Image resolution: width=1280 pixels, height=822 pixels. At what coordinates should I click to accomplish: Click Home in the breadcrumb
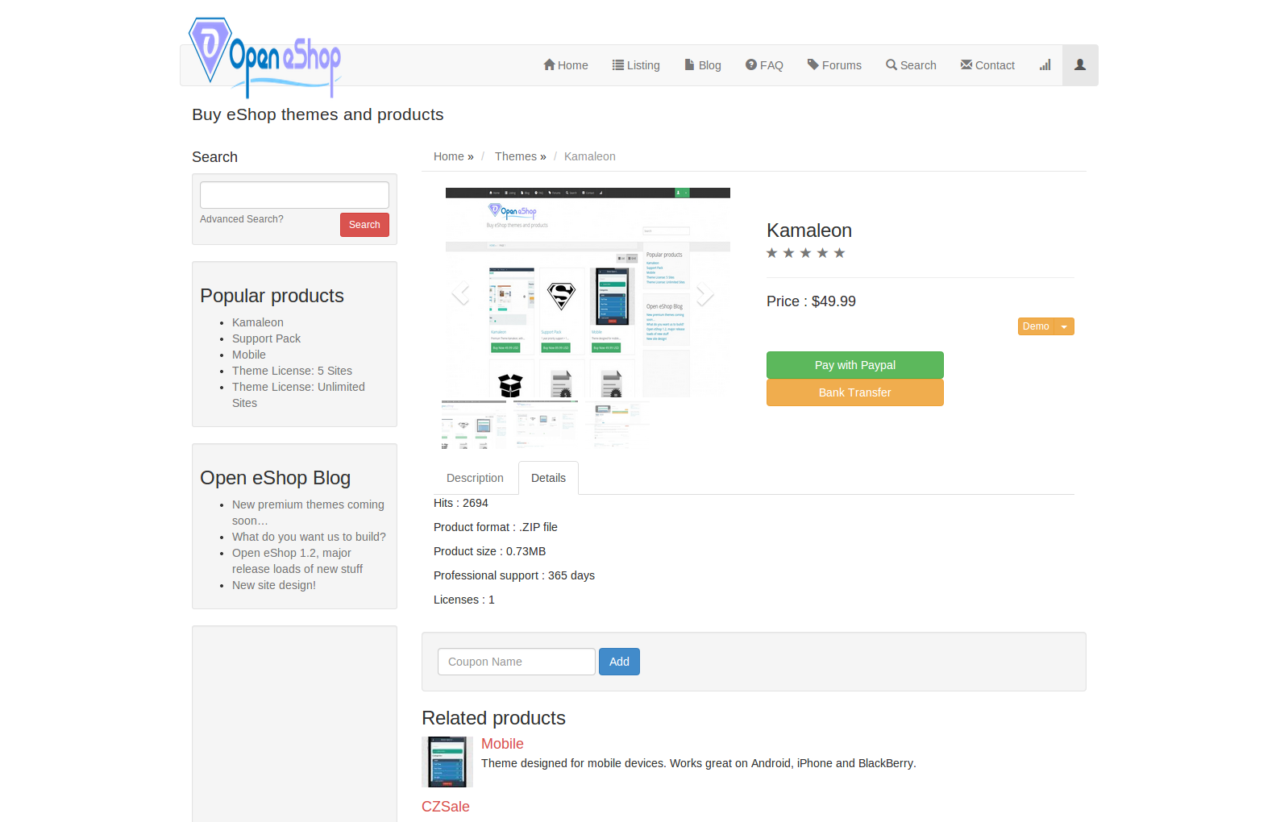(449, 156)
